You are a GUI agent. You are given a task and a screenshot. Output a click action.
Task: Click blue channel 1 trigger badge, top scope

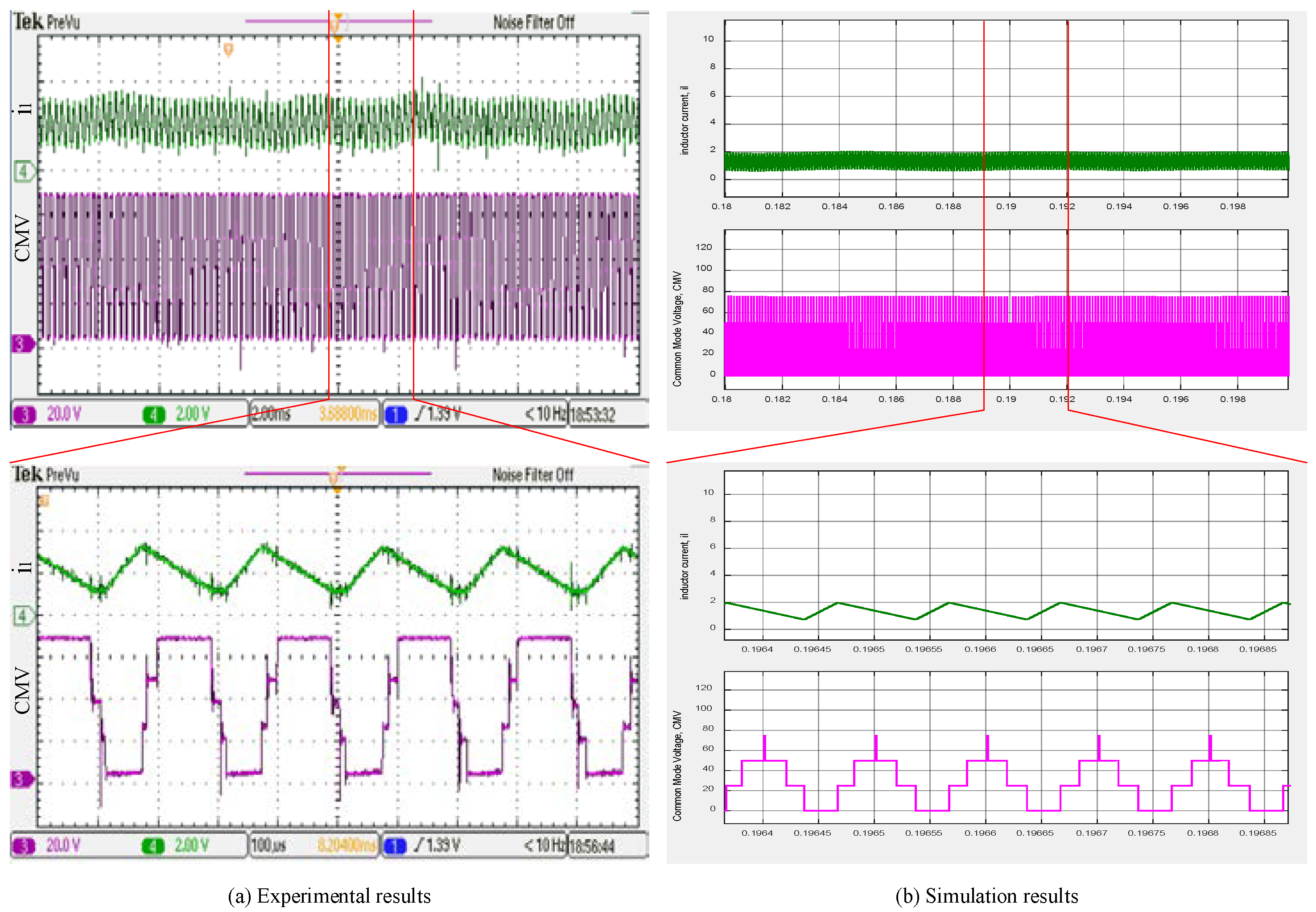point(396,415)
